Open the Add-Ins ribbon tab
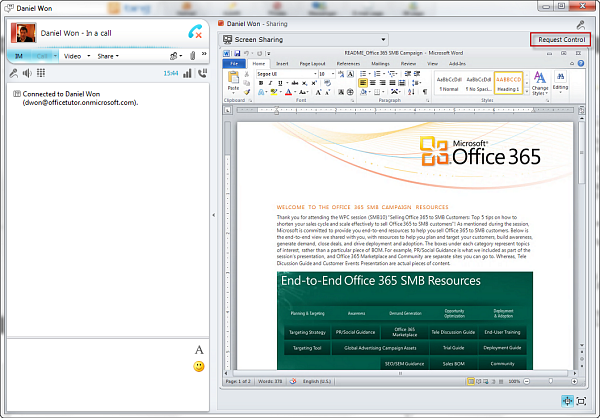The image size is (600, 418). [x=457, y=64]
